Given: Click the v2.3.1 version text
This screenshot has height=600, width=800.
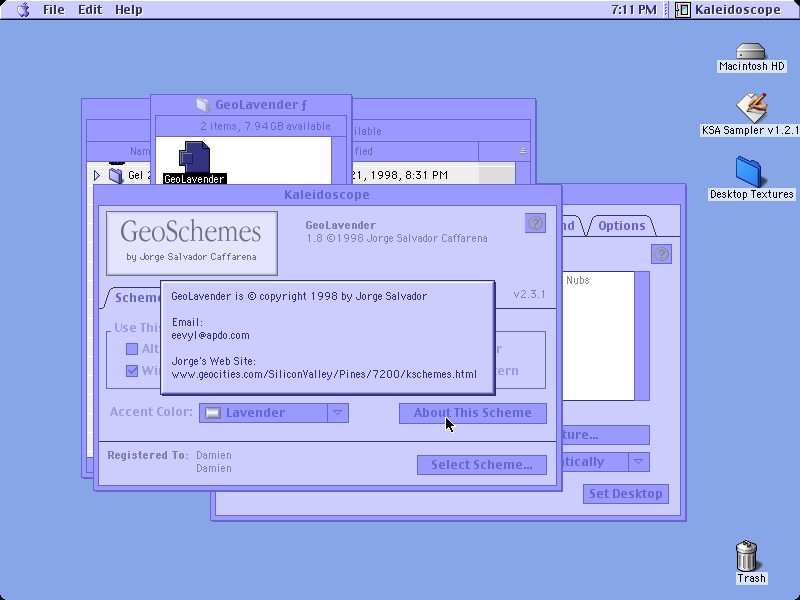Looking at the screenshot, I should coord(529,294).
